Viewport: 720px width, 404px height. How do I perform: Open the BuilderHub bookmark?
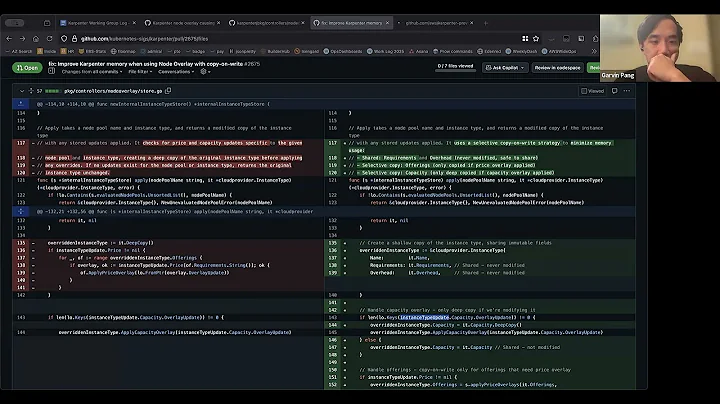pyautogui.click(x=275, y=51)
